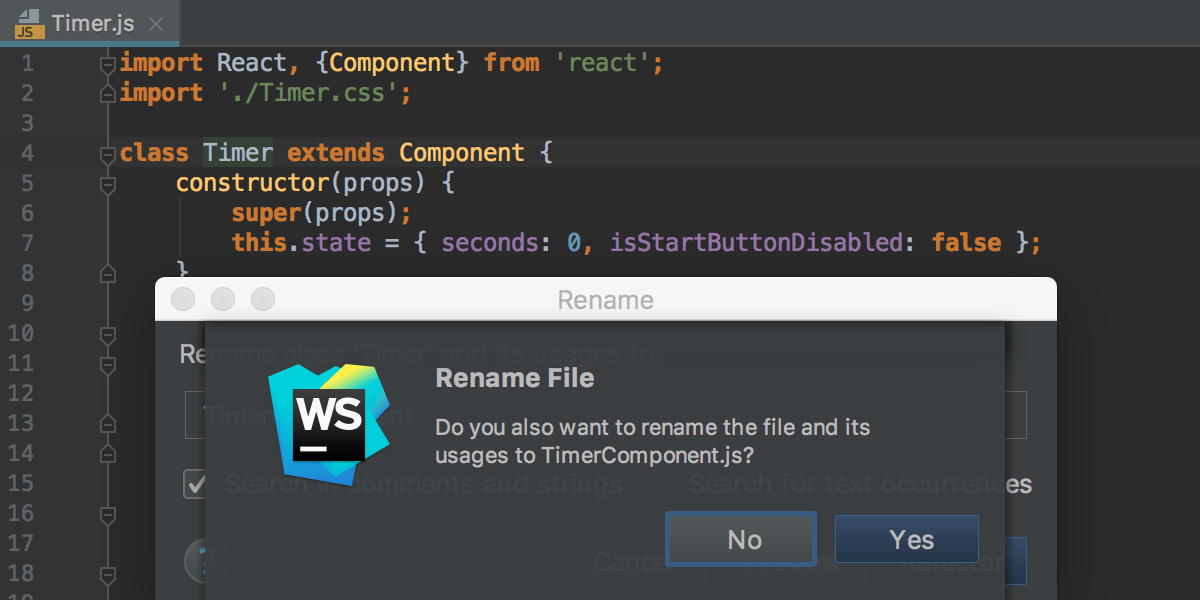This screenshot has width=1200, height=600.
Task: Collapse the import block fold at line 1
Action: point(107,65)
